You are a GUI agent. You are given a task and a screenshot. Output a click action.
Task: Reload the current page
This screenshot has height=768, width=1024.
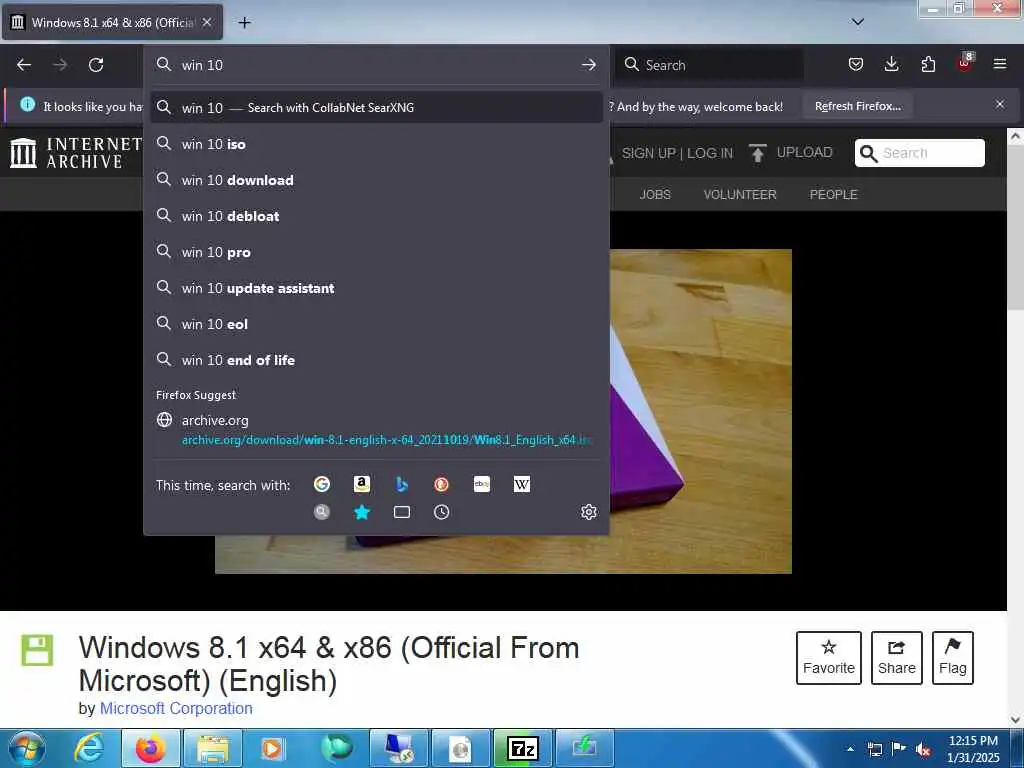click(x=96, y=65)
